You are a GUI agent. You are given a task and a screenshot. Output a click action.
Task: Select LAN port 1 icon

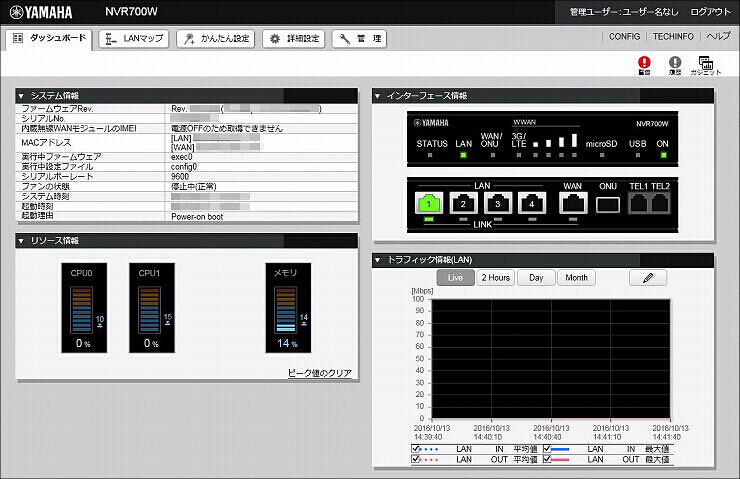429,203
